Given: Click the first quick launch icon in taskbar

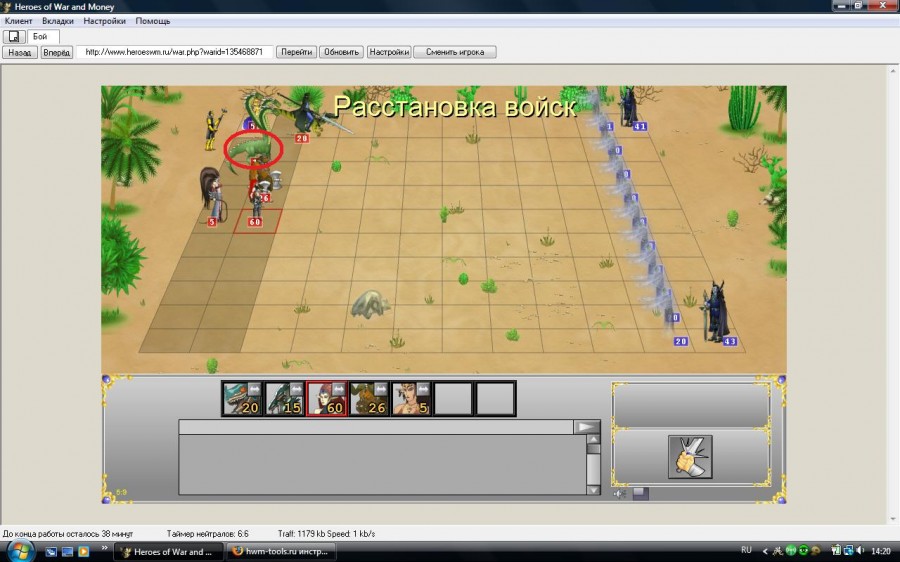Looking at the screenshot, I should coord(51,552).
